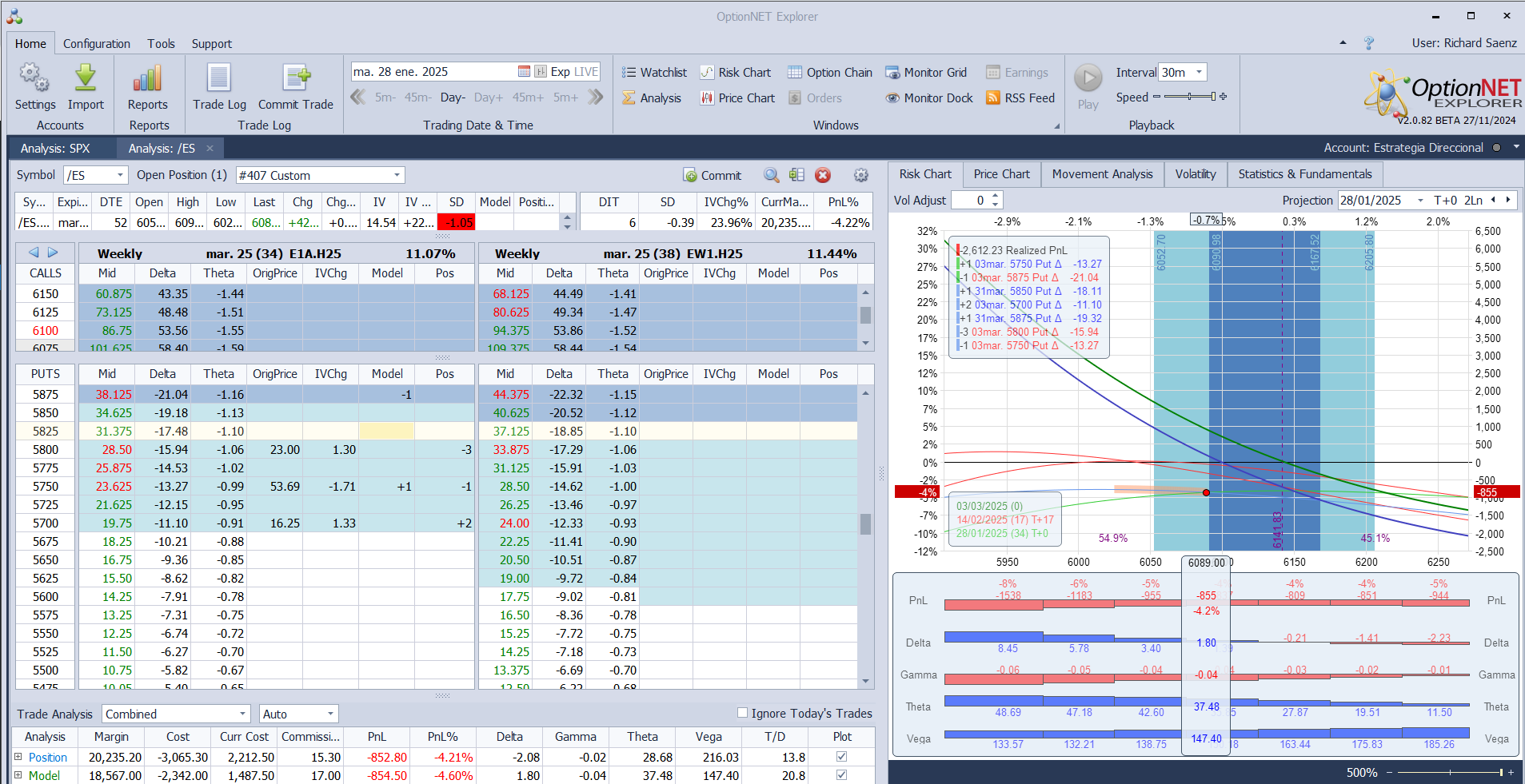
Task: Open the Account dropdown arrow
Action: 1515,147
